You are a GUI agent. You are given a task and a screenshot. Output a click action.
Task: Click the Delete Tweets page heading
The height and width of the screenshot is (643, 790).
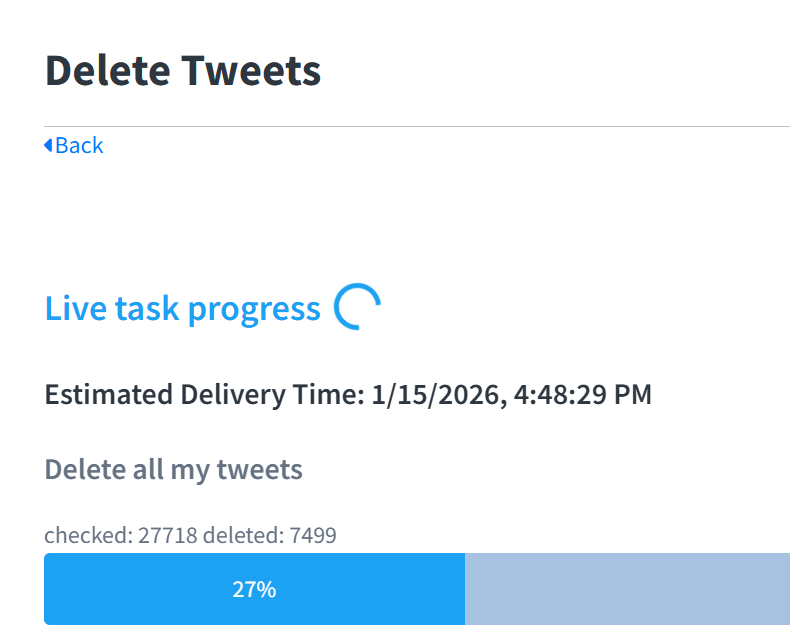183,71
